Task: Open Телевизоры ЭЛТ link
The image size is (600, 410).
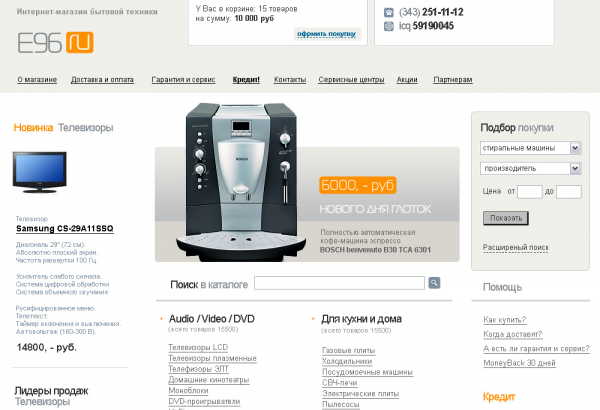Action: (x=199, y=369)
